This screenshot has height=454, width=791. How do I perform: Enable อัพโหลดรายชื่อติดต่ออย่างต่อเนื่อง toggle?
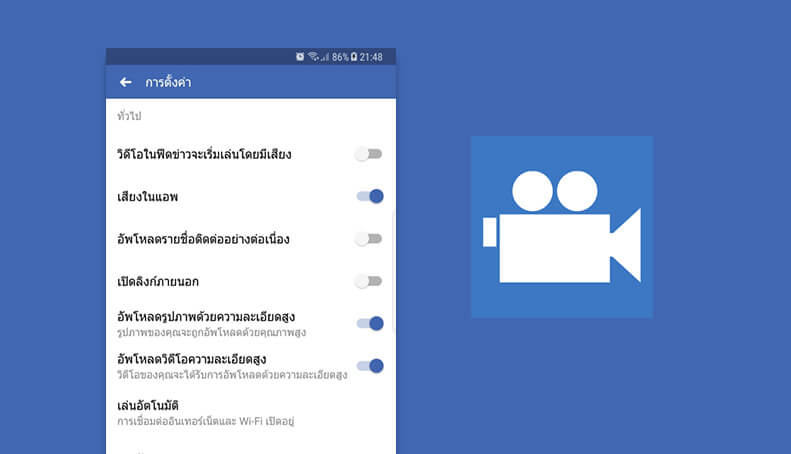[x=369, y=239]
